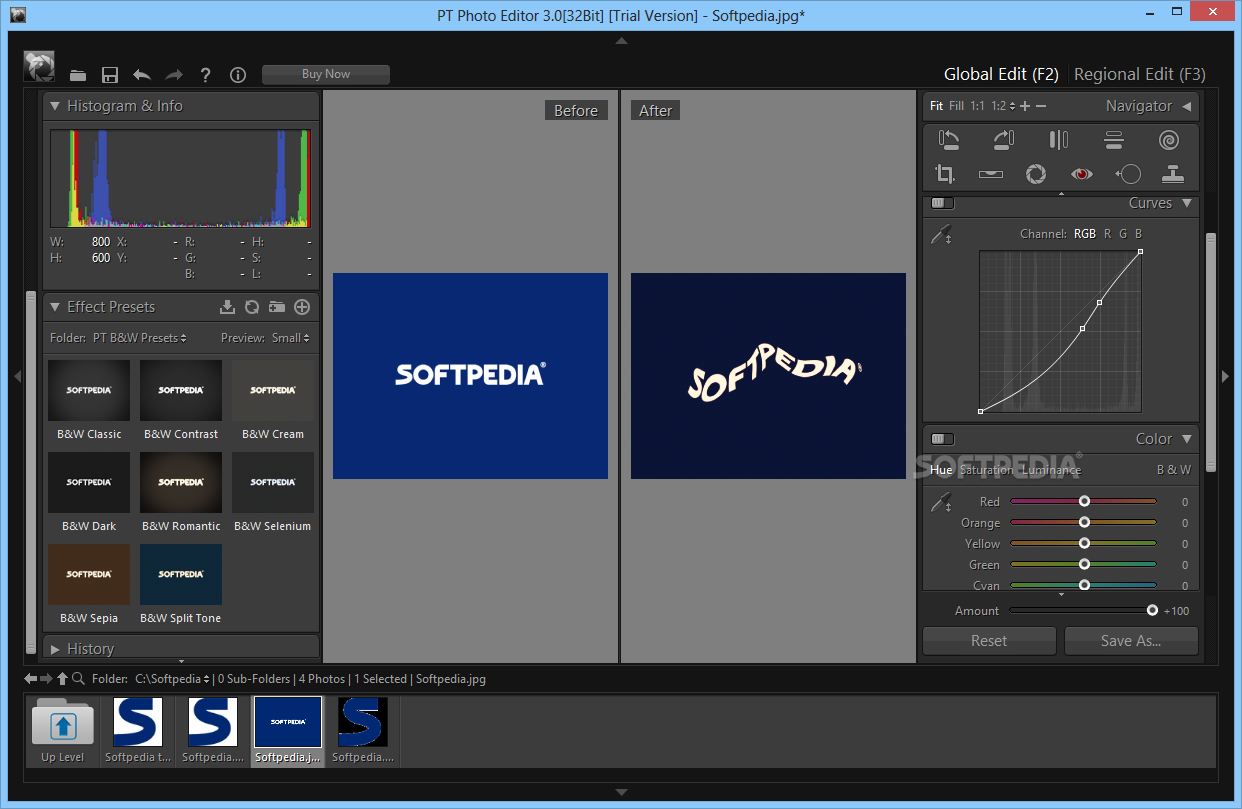Go up a folder with the up arrow icon
Viewport: 1242px width, 809px height.
point(62,679)
